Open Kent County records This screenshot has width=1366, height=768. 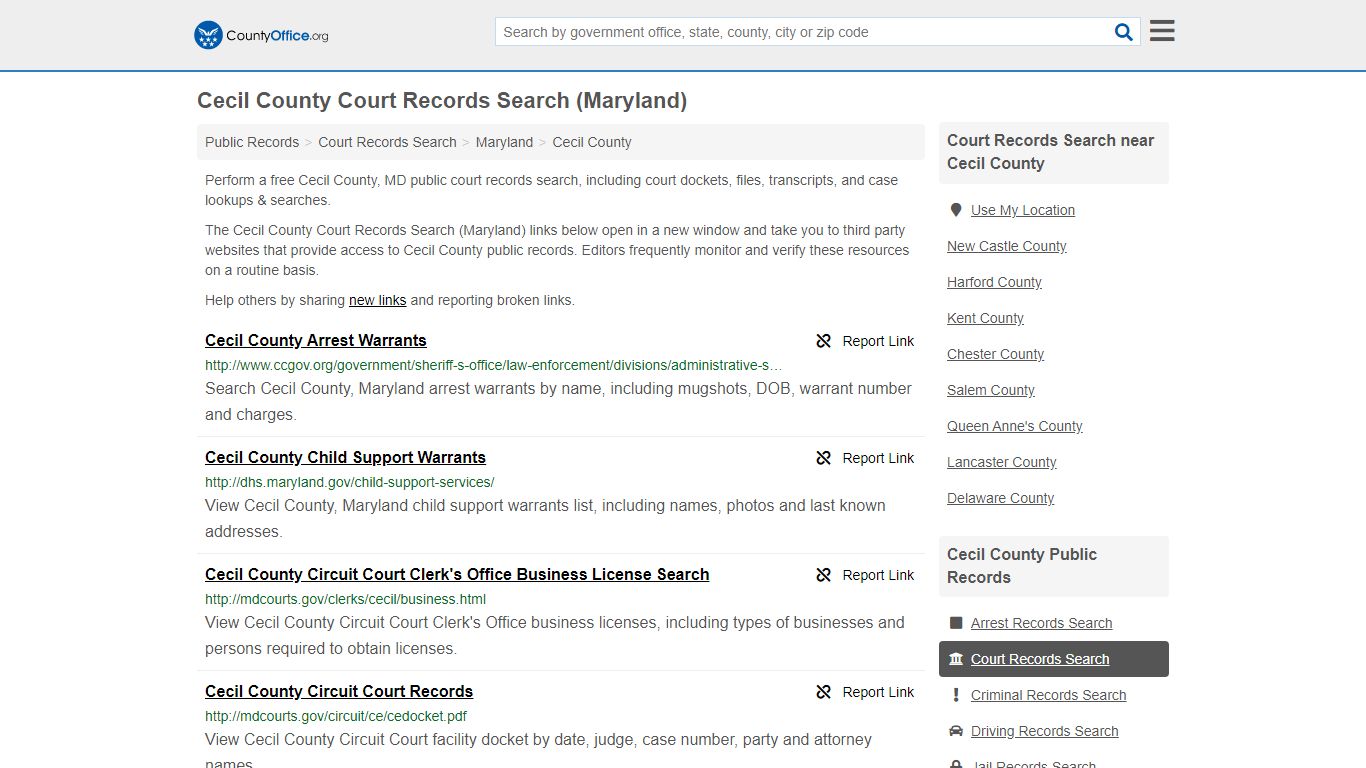(x=985, y=318)
